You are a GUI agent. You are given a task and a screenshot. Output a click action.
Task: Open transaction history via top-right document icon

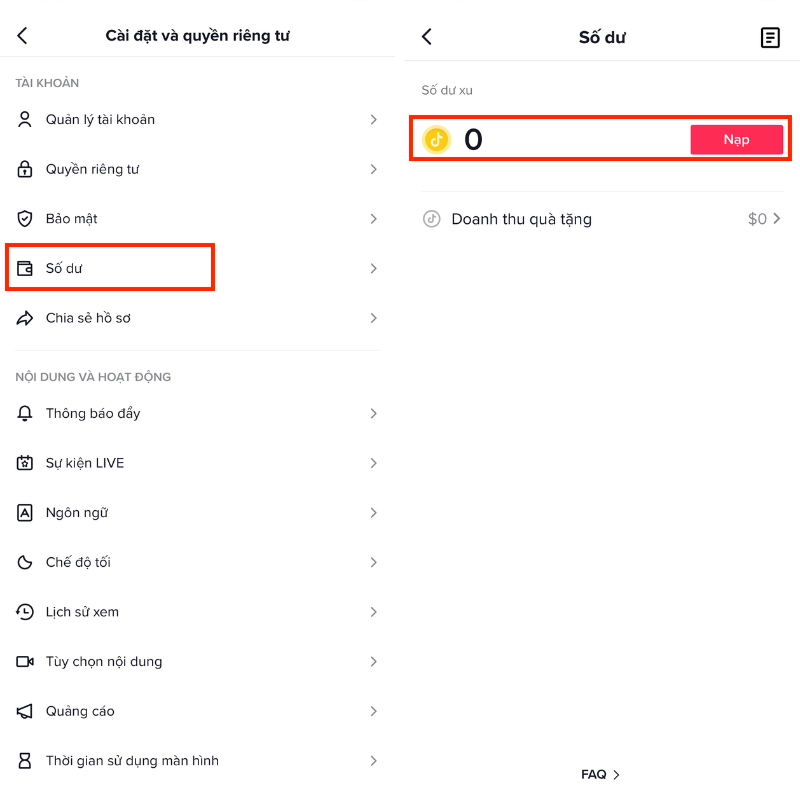[770, 37]
